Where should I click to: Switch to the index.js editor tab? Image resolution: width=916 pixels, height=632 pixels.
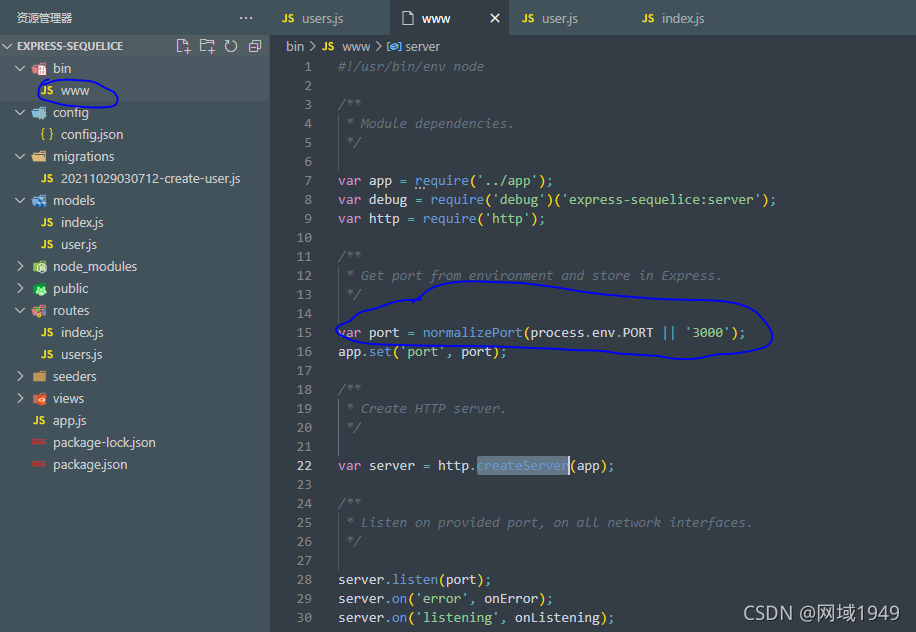[689, 18]
